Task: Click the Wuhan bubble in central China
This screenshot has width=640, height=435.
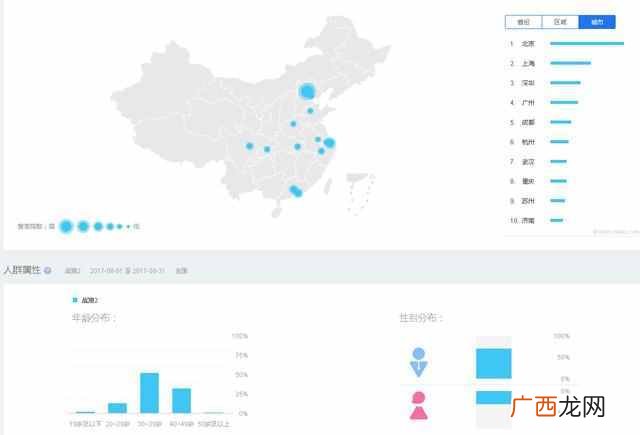Action: point(298,146)
